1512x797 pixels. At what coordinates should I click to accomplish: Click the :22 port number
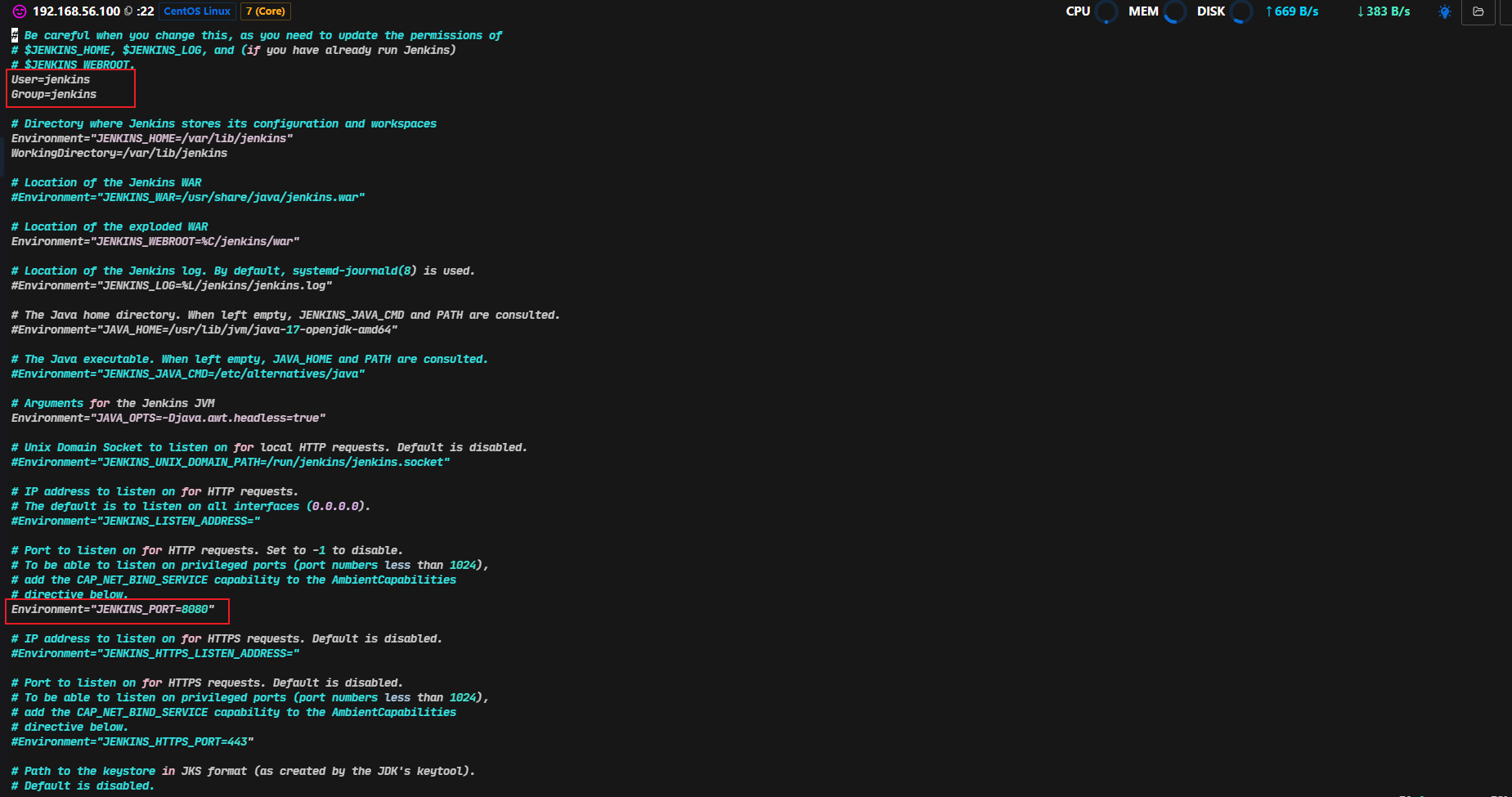tap(146, 11)
